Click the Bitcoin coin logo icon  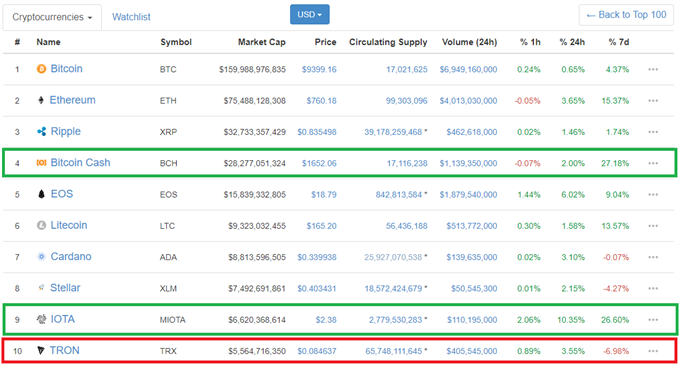tap(41, 69)
